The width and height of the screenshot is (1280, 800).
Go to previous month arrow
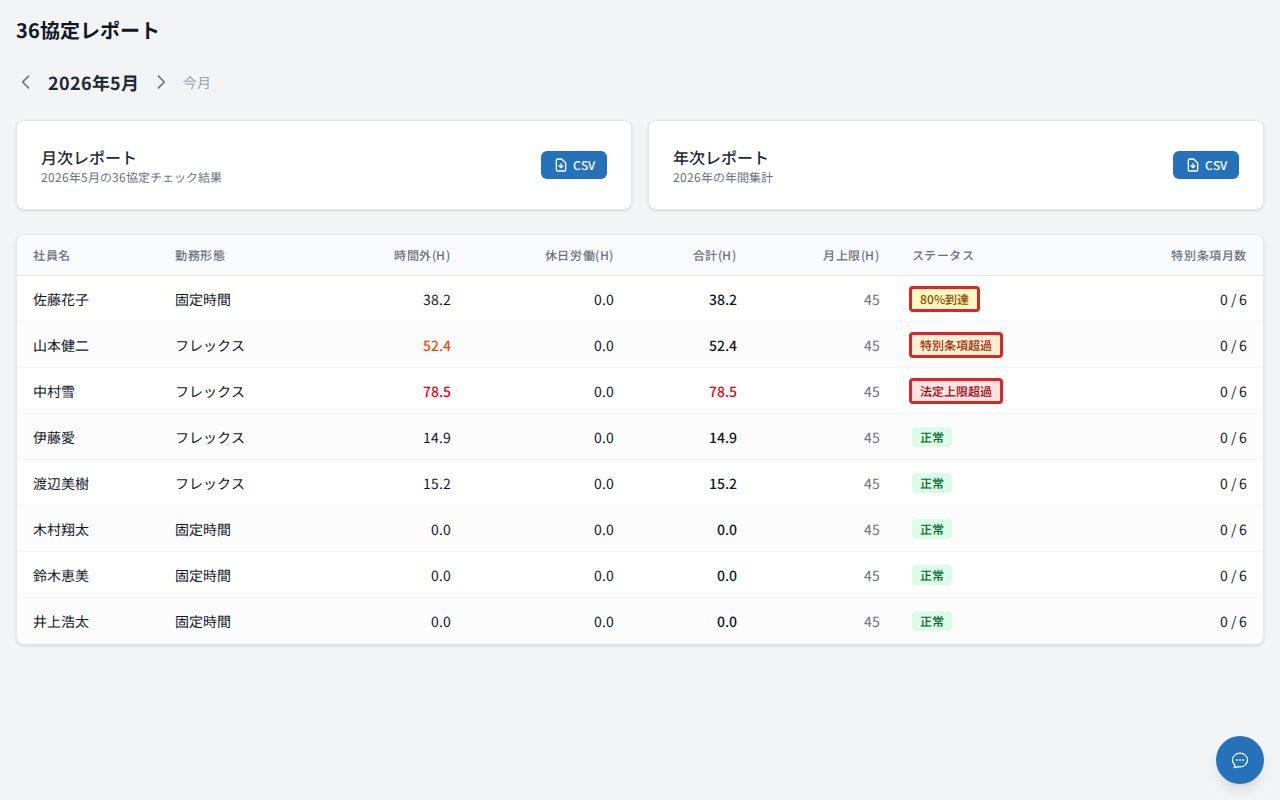pyautogui.click(x=26, y=82)
